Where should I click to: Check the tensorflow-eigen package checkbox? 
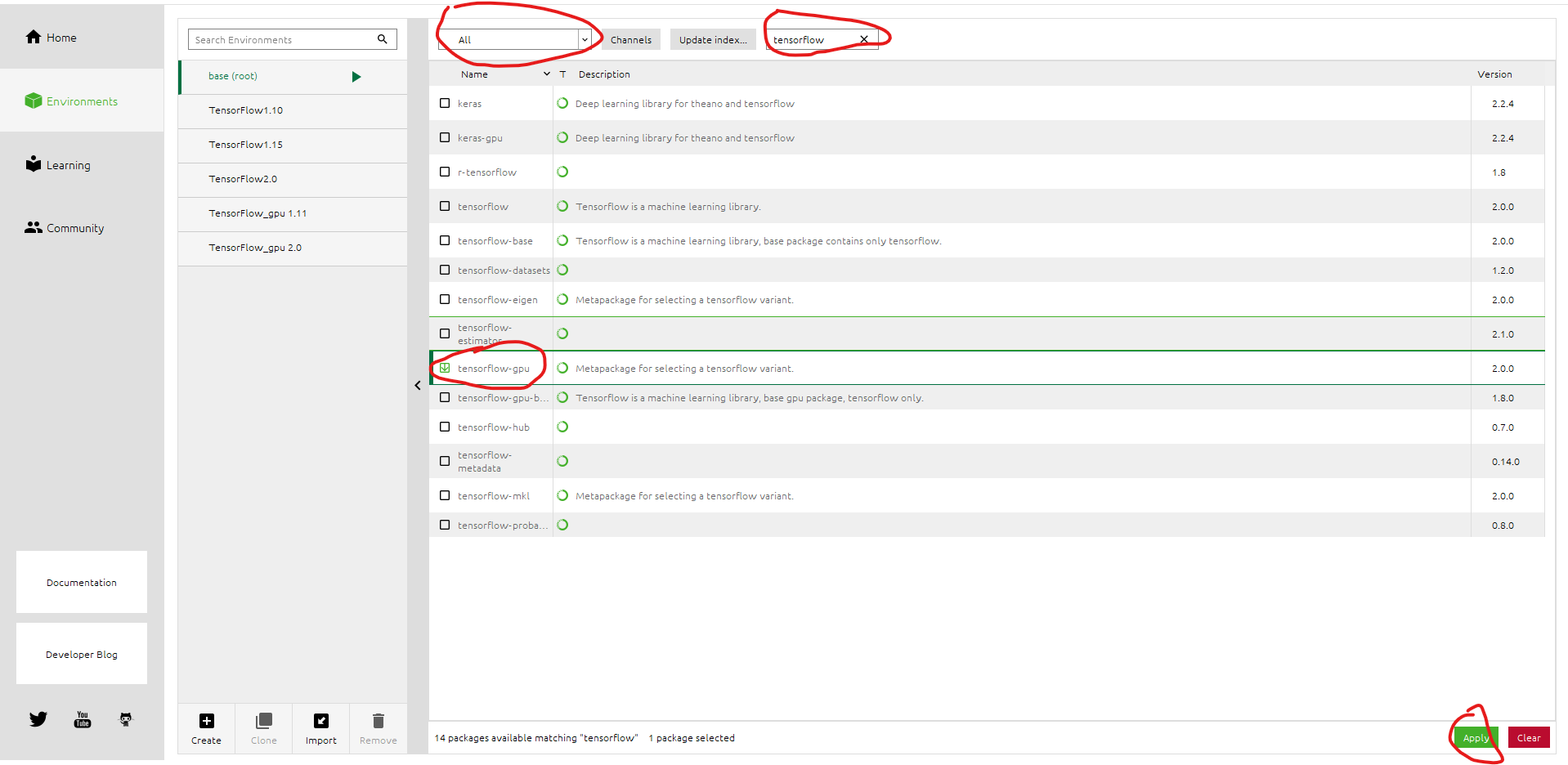coord(445,299)
